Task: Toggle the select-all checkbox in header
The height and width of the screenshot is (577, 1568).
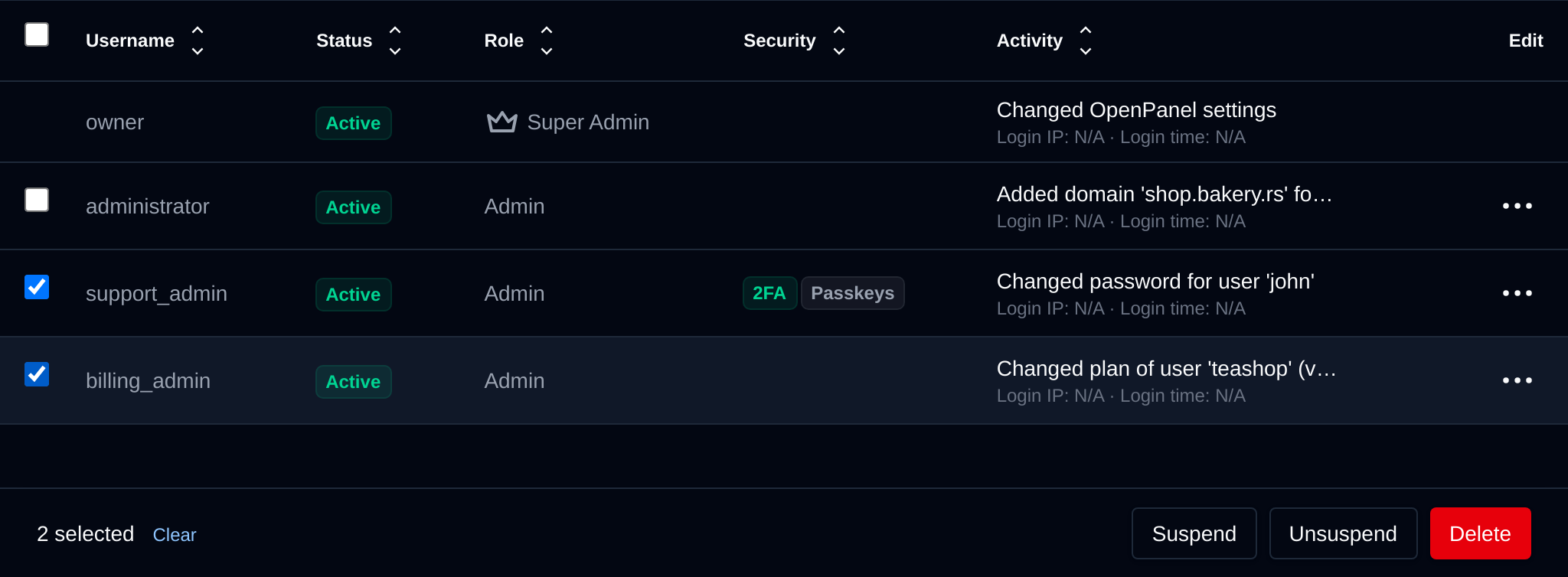Action: [x=37, y=34]
